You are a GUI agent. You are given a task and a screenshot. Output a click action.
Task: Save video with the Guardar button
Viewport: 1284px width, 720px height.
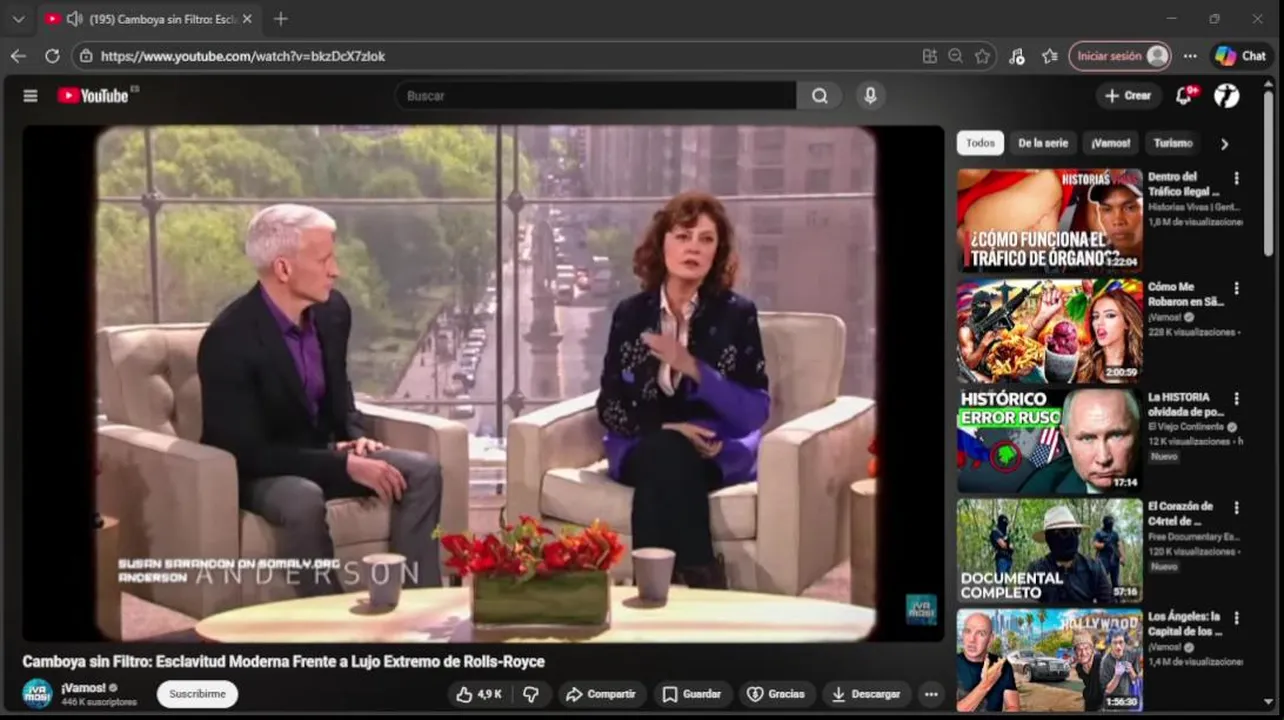point(693,694)
